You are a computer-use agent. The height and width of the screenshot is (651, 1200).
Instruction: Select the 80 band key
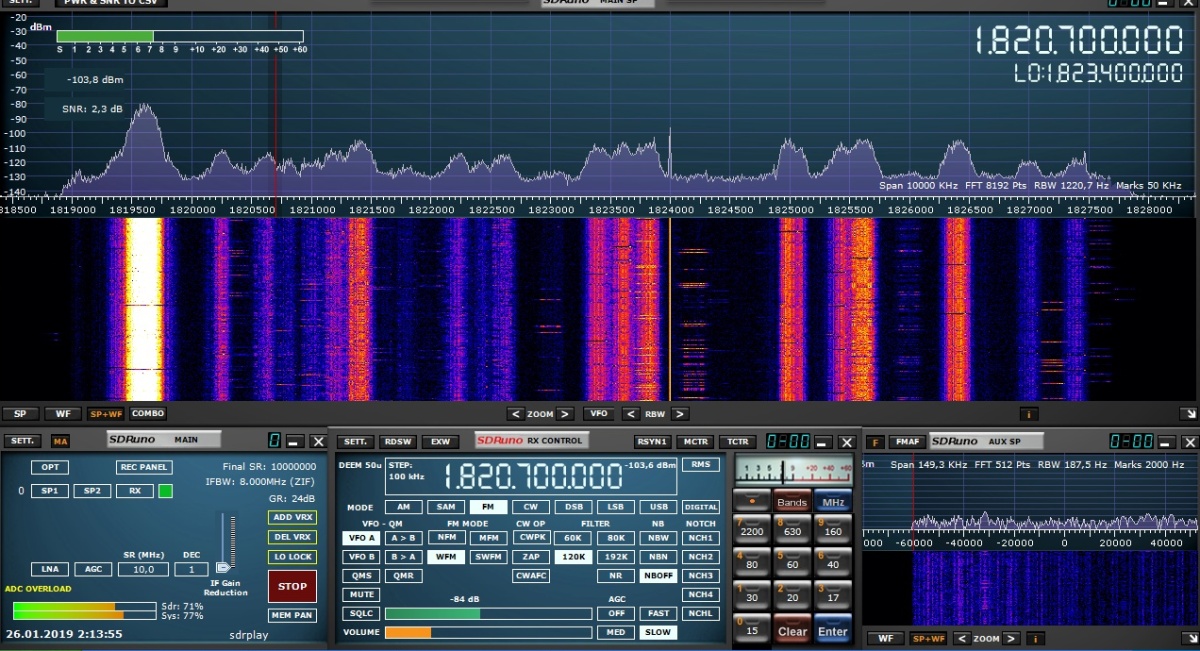click(x=752, y=564)
